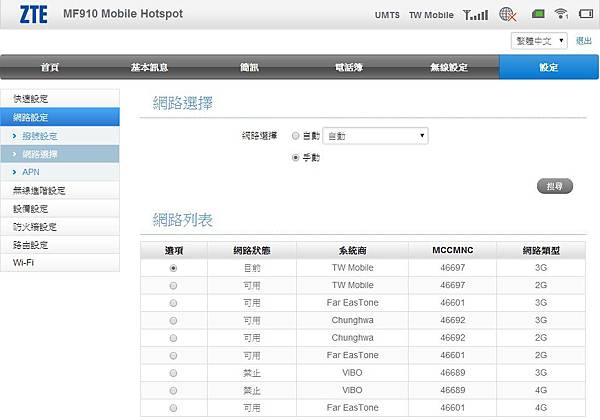Open the 網路選擇 submenu item
This screenshot has width=600, height=420.
pos(60,154)
